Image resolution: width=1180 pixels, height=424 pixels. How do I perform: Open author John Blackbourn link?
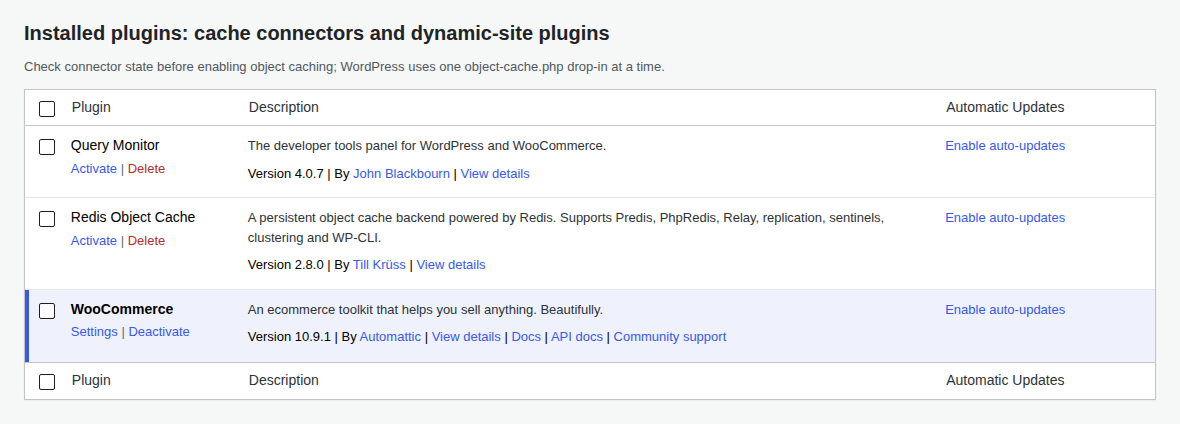point(401,174)
